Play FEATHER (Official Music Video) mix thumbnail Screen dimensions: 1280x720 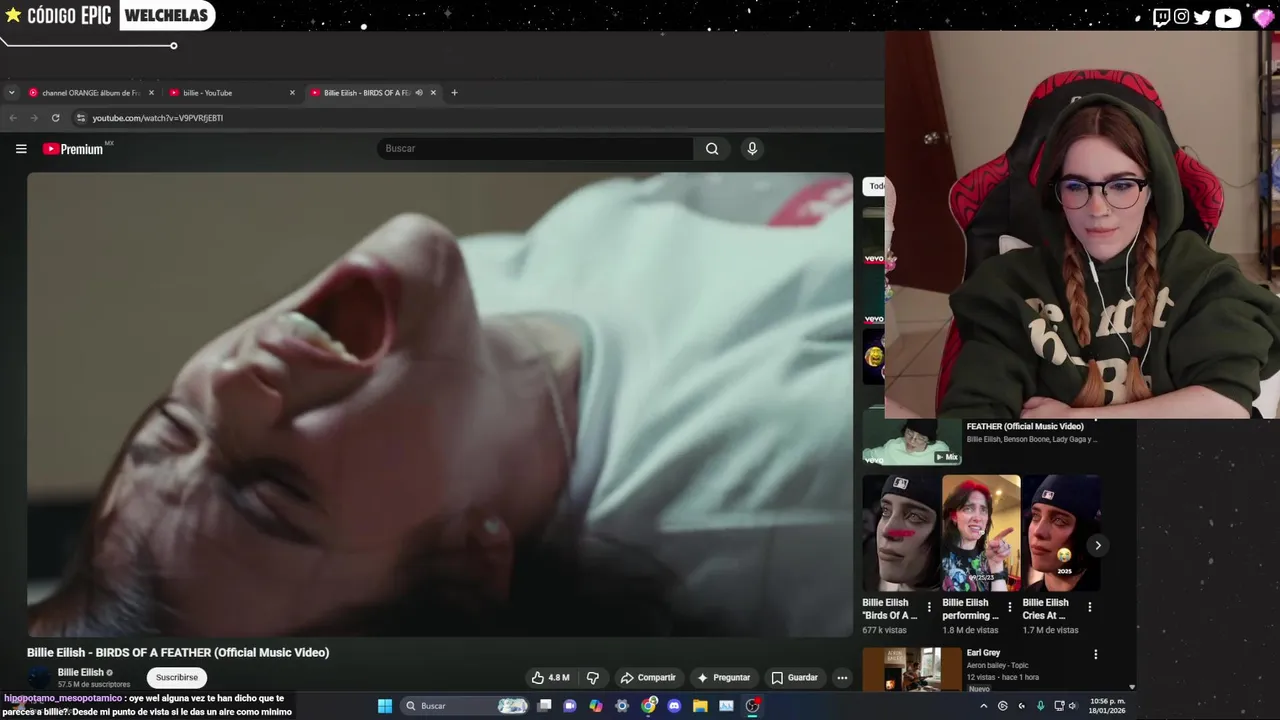click(912, 443)
